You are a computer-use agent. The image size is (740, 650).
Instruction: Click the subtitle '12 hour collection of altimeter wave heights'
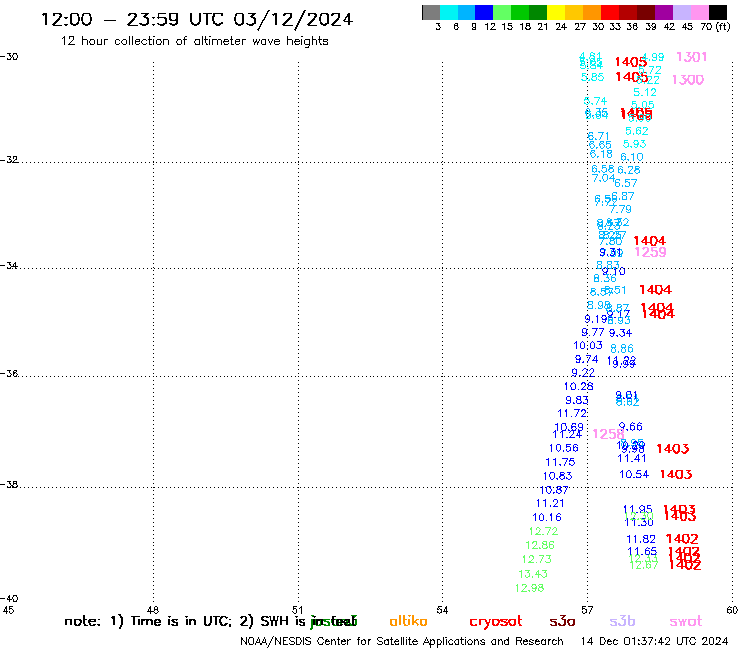point(194,41)
